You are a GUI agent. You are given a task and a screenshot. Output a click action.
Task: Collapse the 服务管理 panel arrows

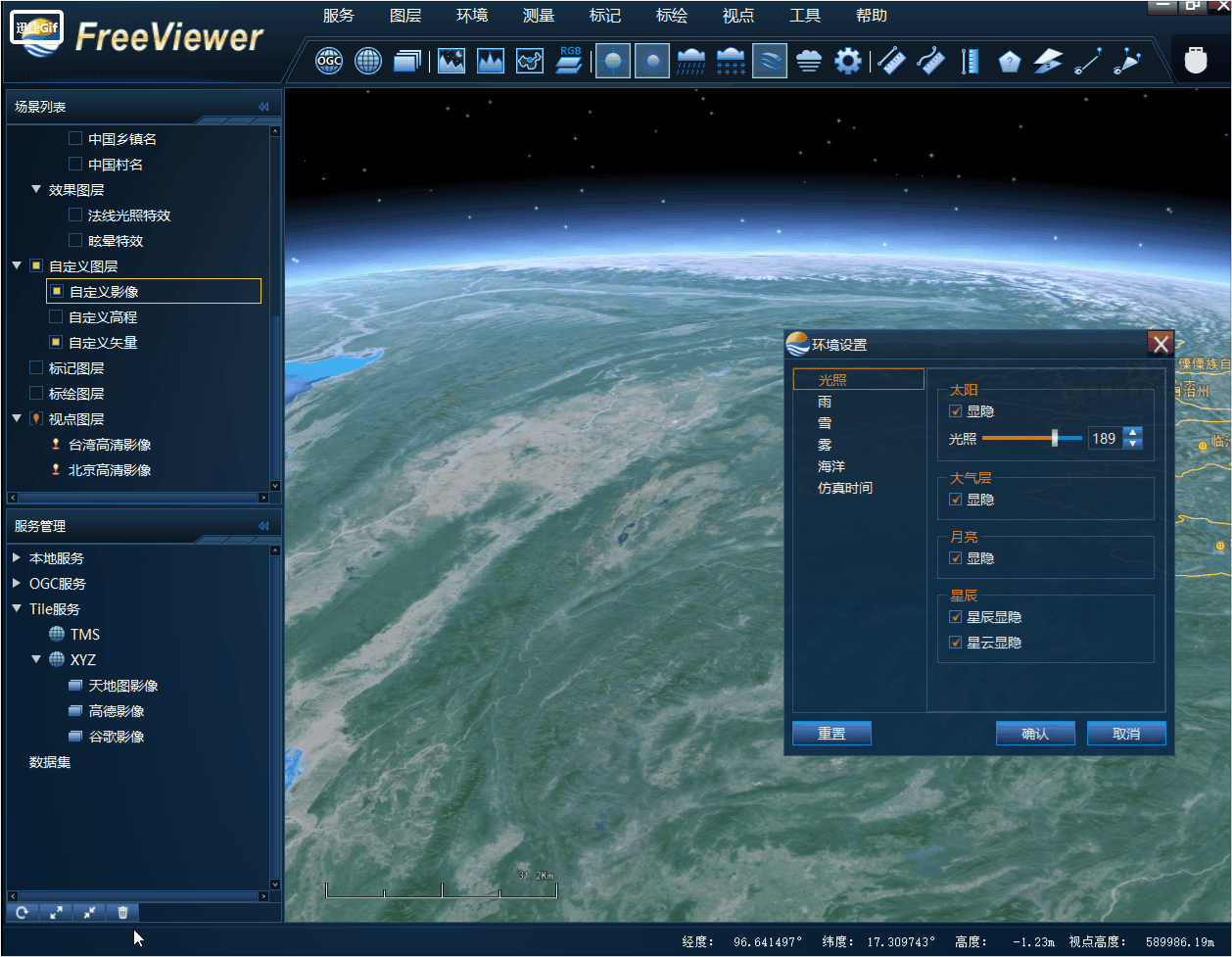(263, 527)
